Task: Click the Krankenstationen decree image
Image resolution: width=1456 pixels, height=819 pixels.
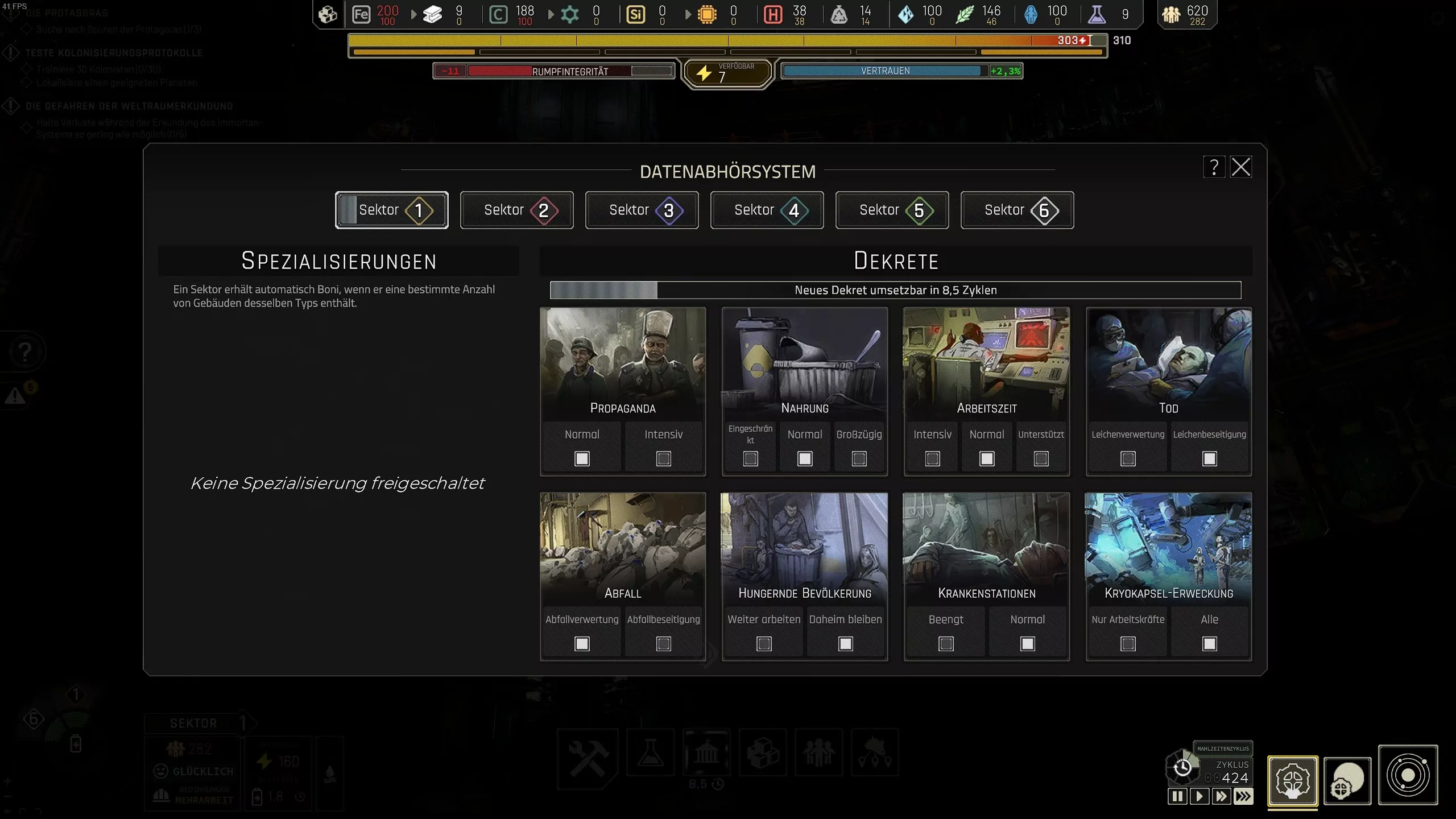Action: (987, 549)
